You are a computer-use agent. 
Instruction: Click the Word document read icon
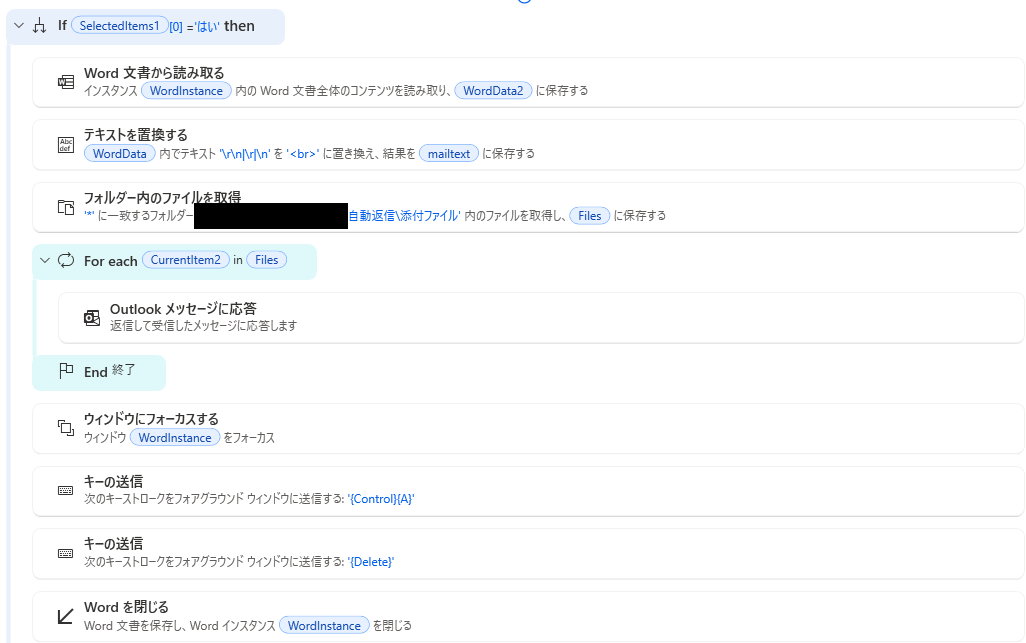[x=65, y=82]
